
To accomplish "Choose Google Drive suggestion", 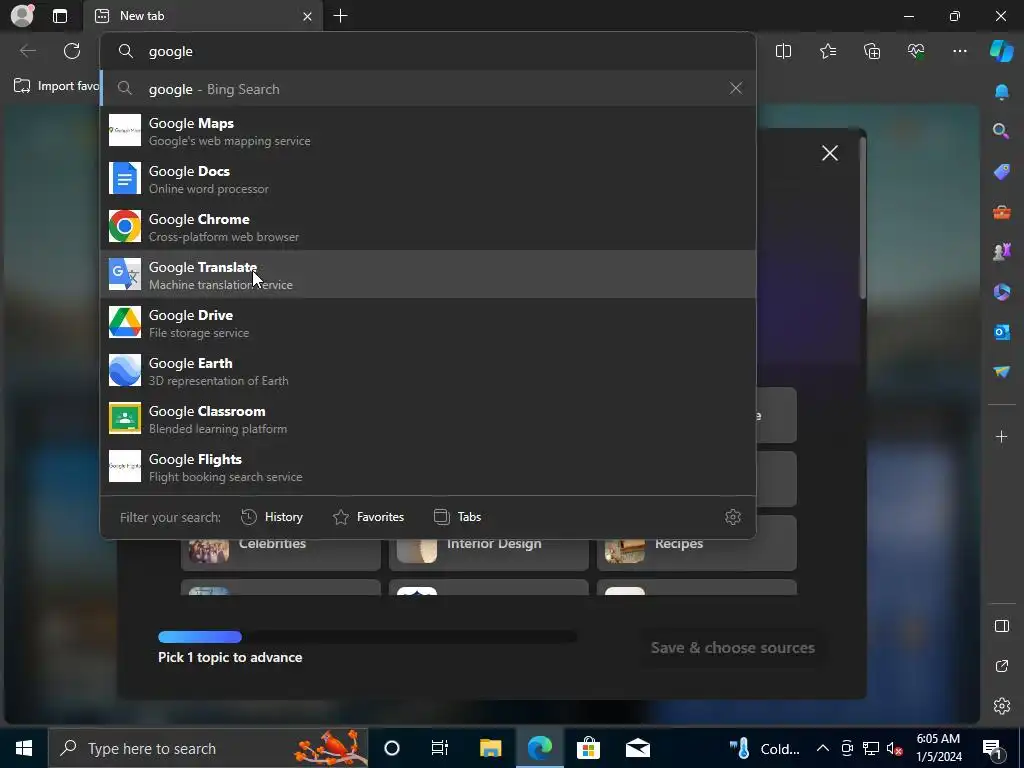I will pos(428,323).
